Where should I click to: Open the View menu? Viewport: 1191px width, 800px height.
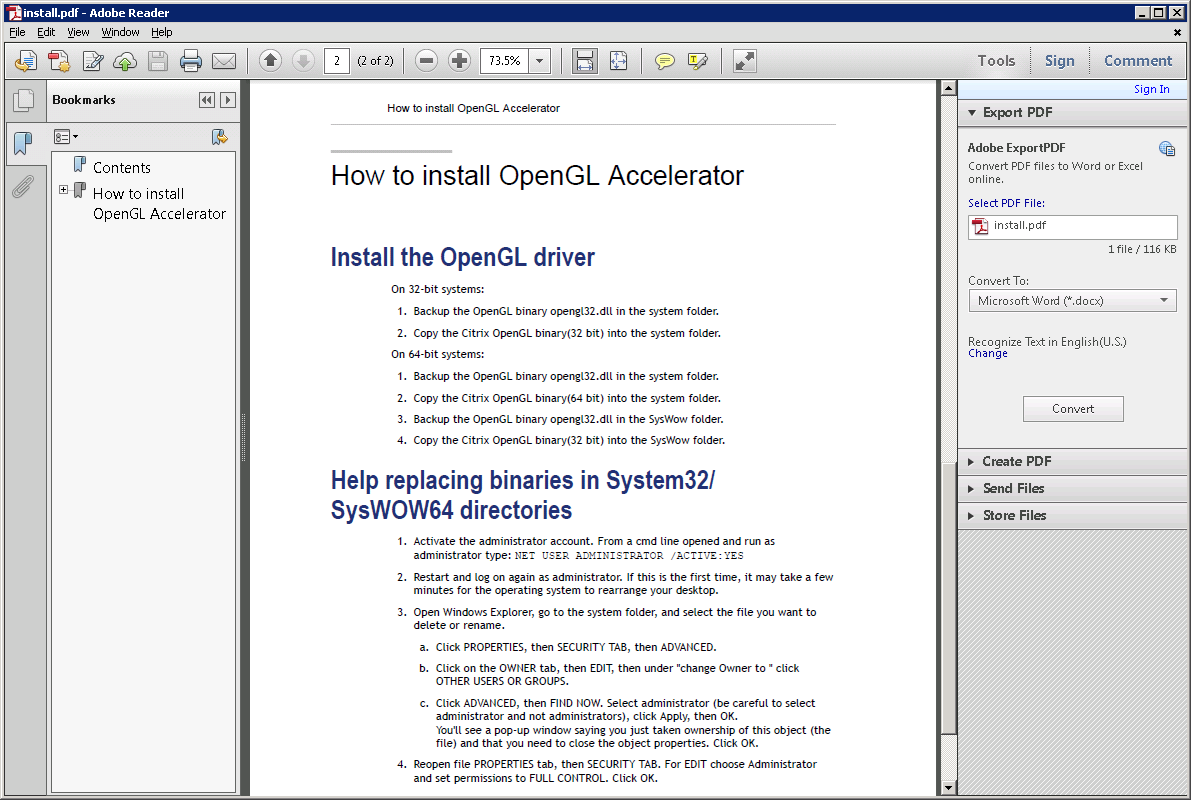[x=78, y=32]
